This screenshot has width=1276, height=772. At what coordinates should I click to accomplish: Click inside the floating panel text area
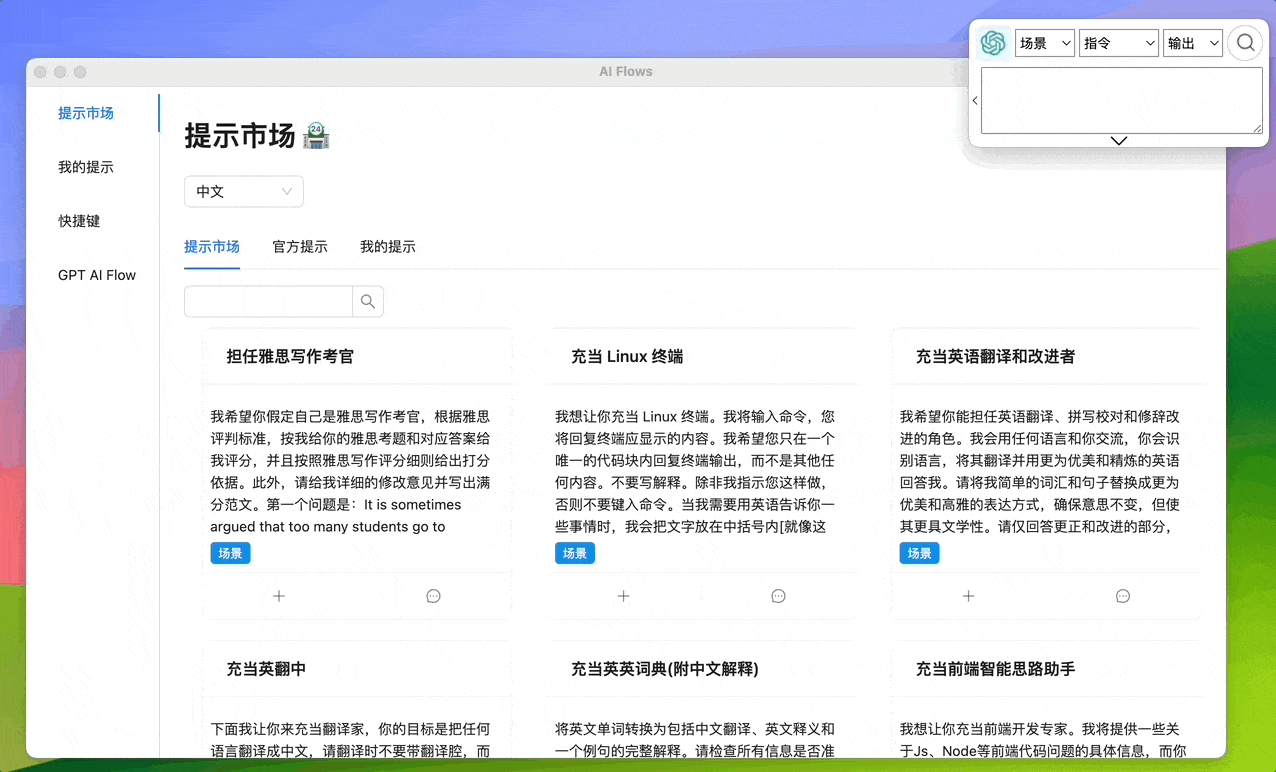pyautogui.click(x=1122, y=100)
